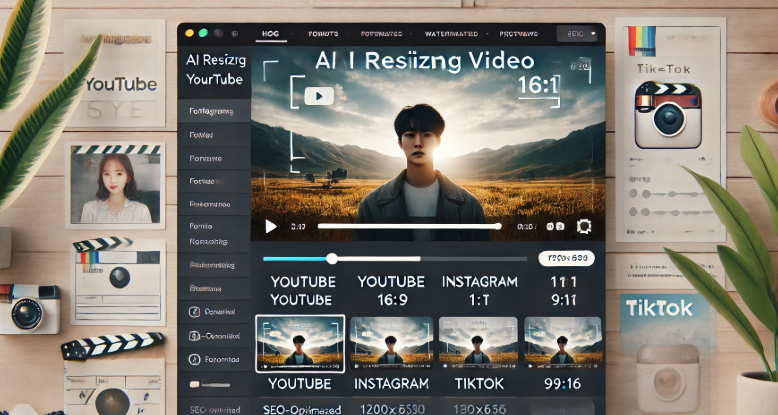Open the PROTVAWO tab
Image resolution: width=778 pixels, height=415 pixels.
point(519,34)
